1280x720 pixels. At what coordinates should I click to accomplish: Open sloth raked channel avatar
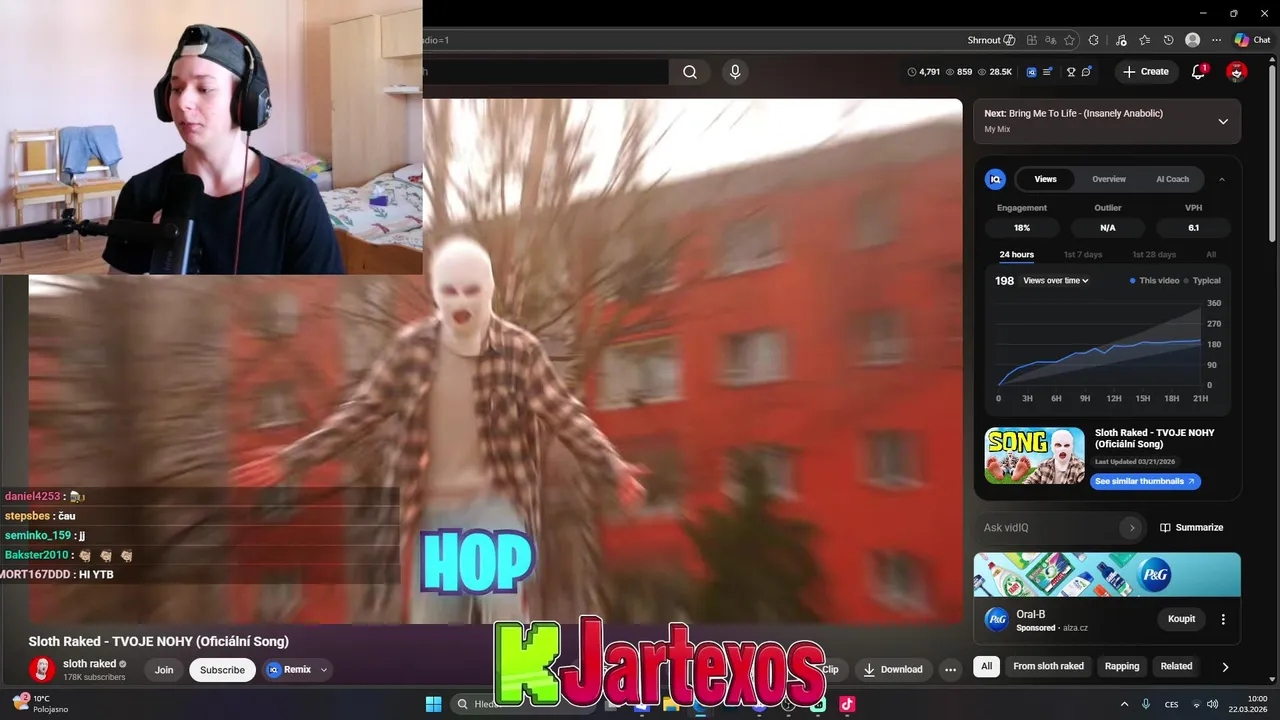coord(42,669)
